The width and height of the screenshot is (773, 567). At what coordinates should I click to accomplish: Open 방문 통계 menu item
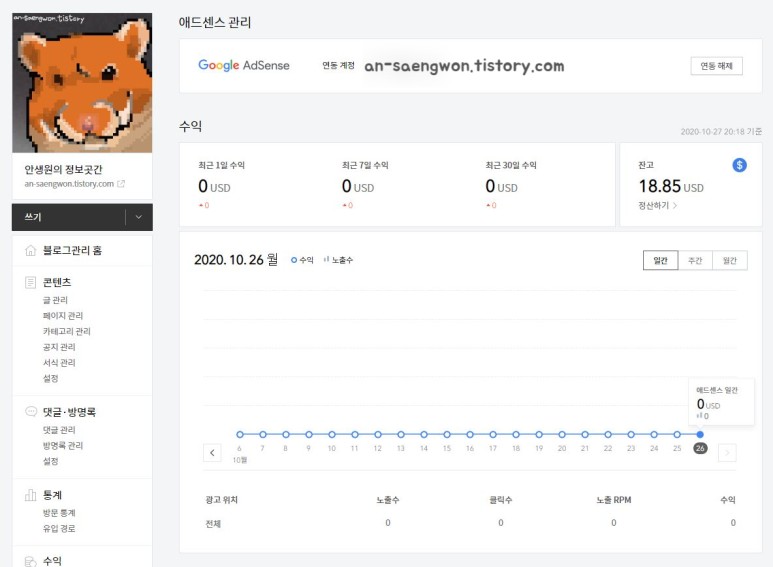tap(59, 513)
